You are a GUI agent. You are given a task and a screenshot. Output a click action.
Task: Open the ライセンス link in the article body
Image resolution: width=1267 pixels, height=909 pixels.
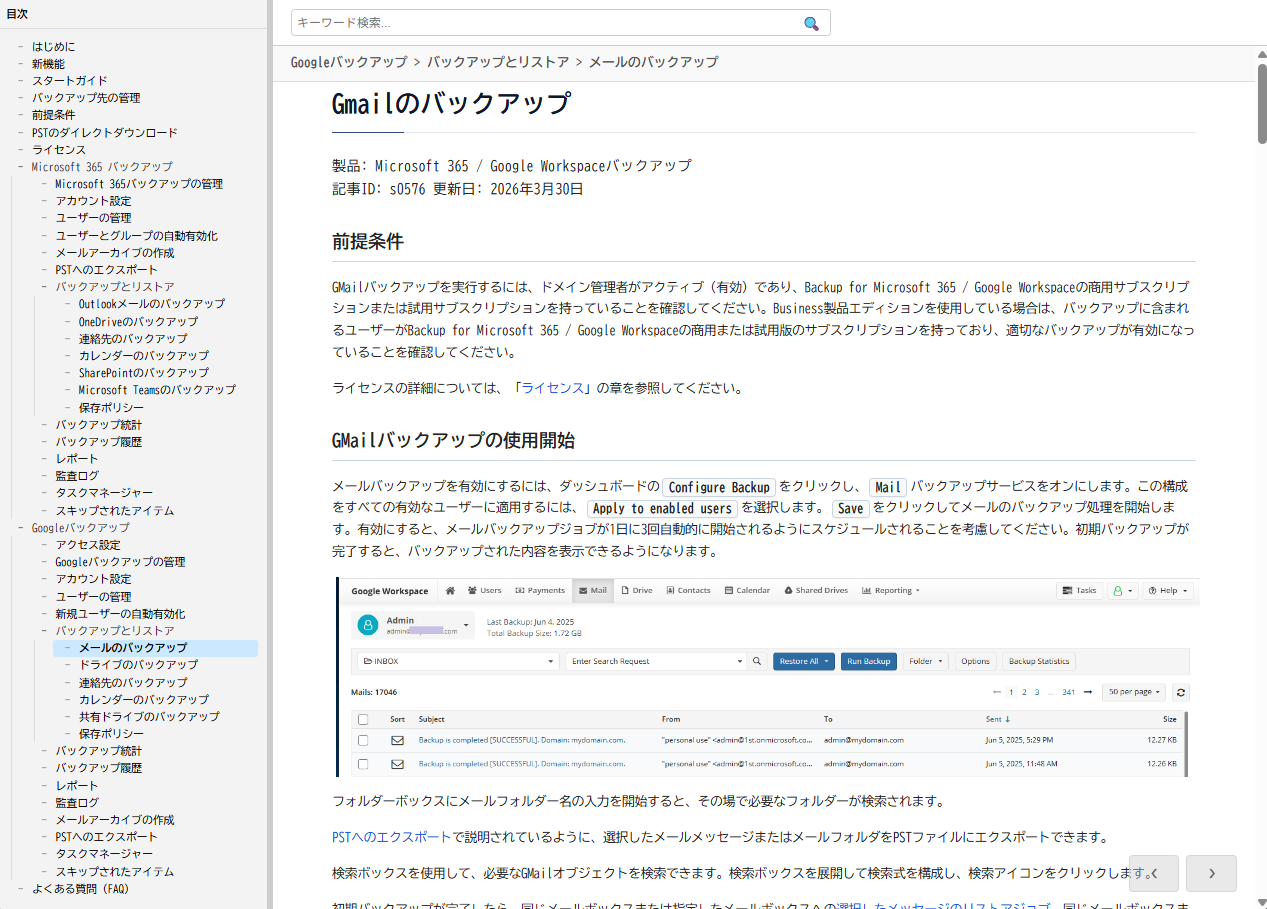(x=552, y=388)
